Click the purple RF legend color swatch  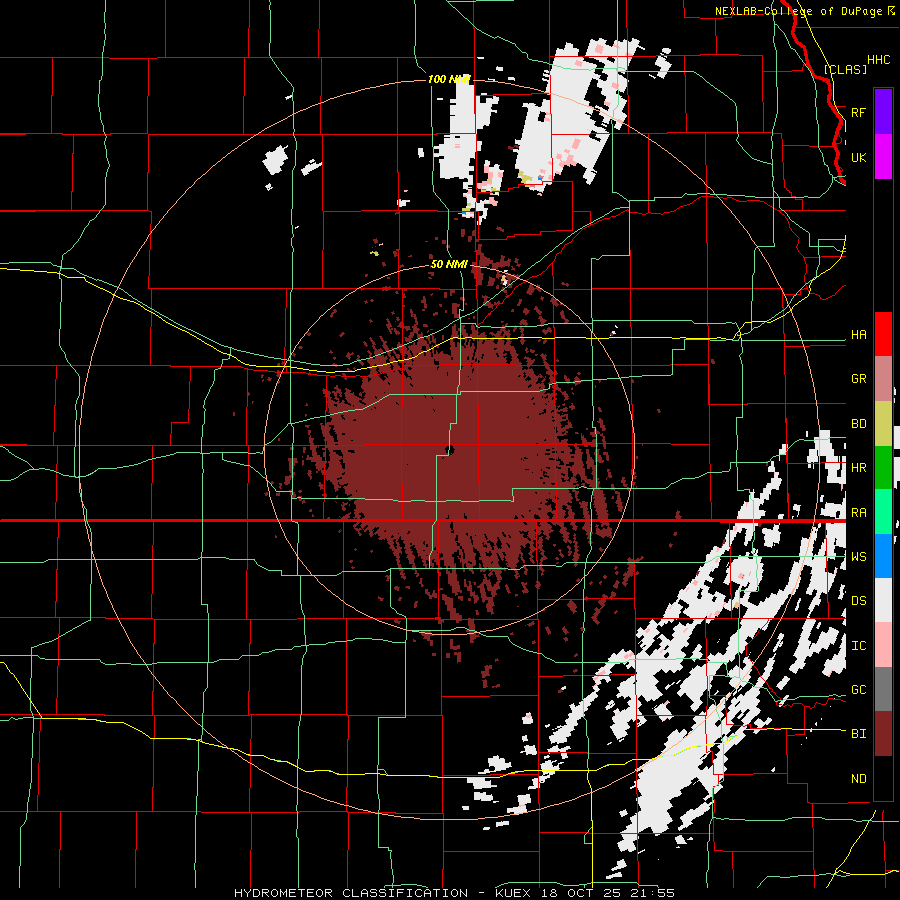883,112
